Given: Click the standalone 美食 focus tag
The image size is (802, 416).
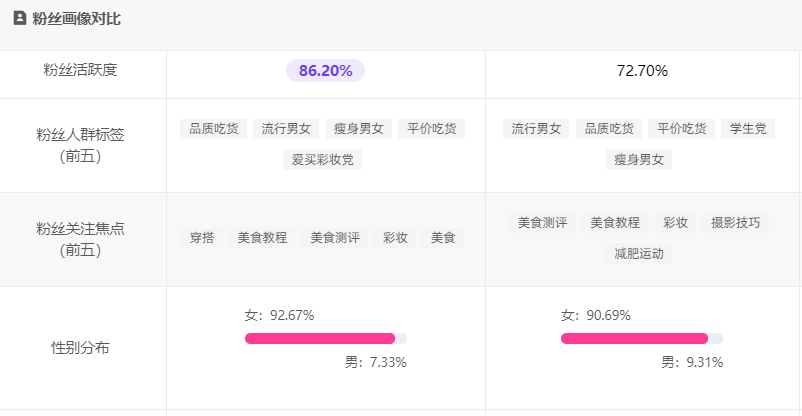Looking at the screenshot, I should [x=443, y=238].
